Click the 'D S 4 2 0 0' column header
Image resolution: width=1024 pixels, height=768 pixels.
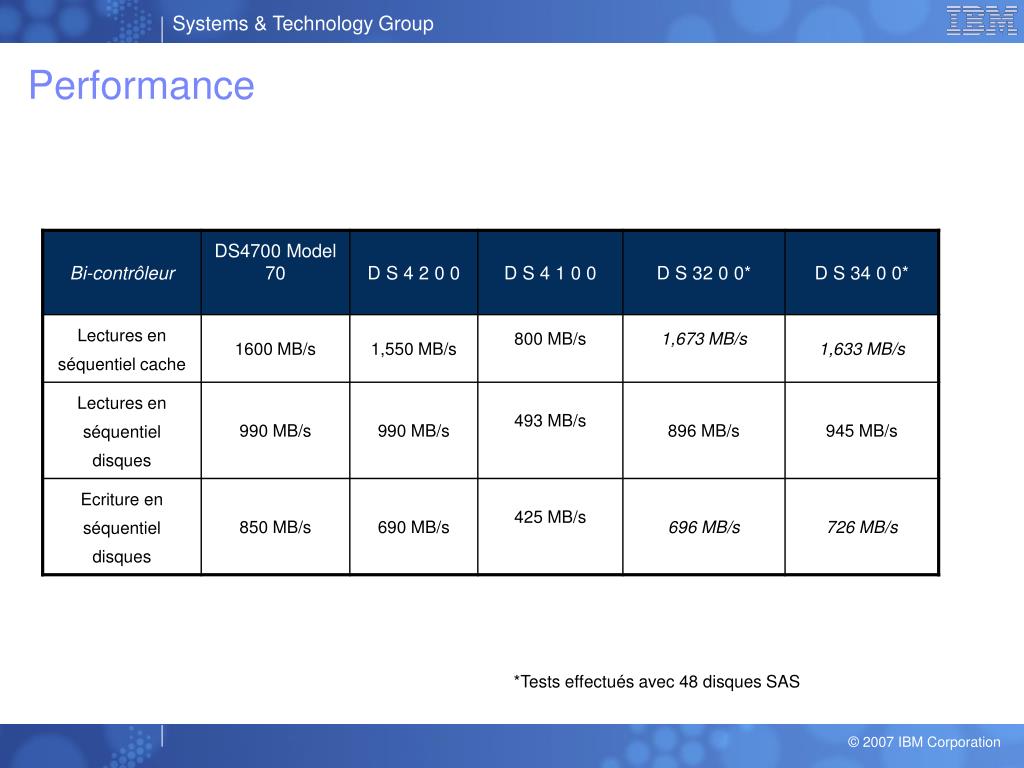[x=413, y=273]
